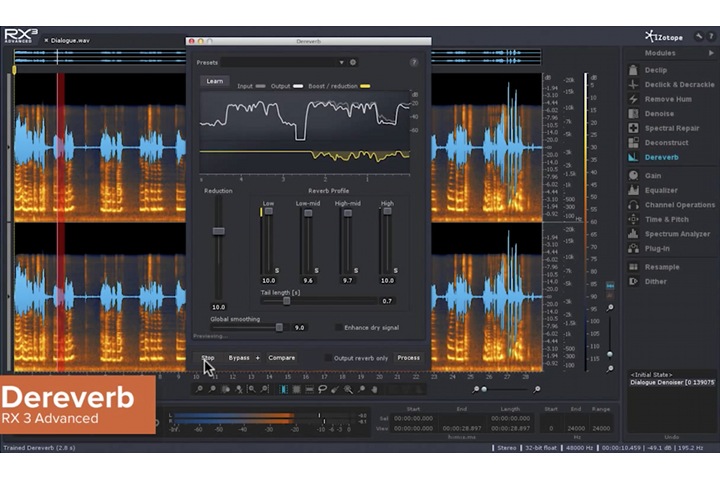This screenshot has width=720, height=480.
Task: Click the Tail length 0.7 field
Action: click(x=388, y=301)
